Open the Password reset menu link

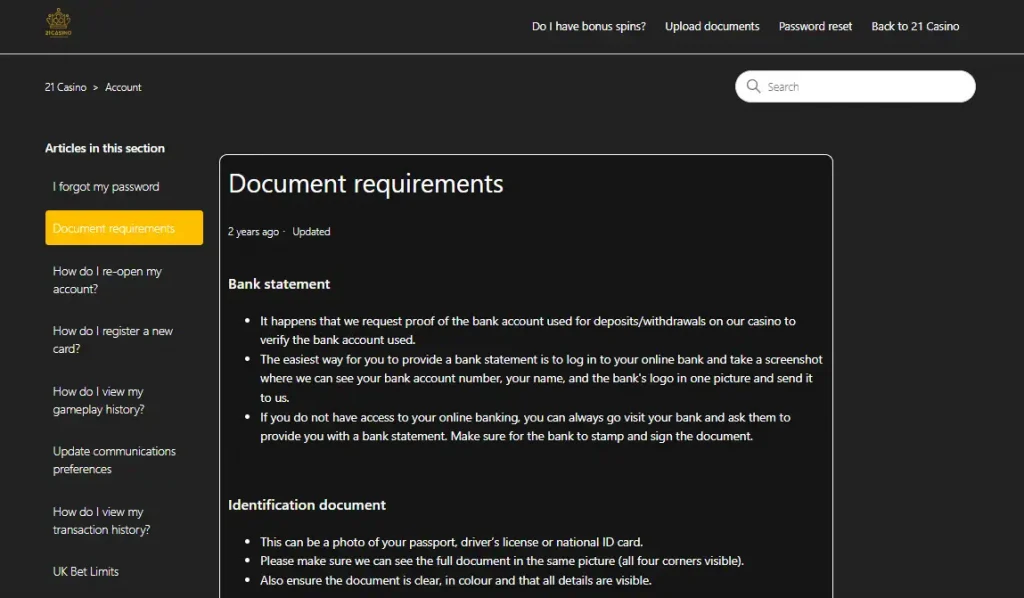[x=815, y=26]
